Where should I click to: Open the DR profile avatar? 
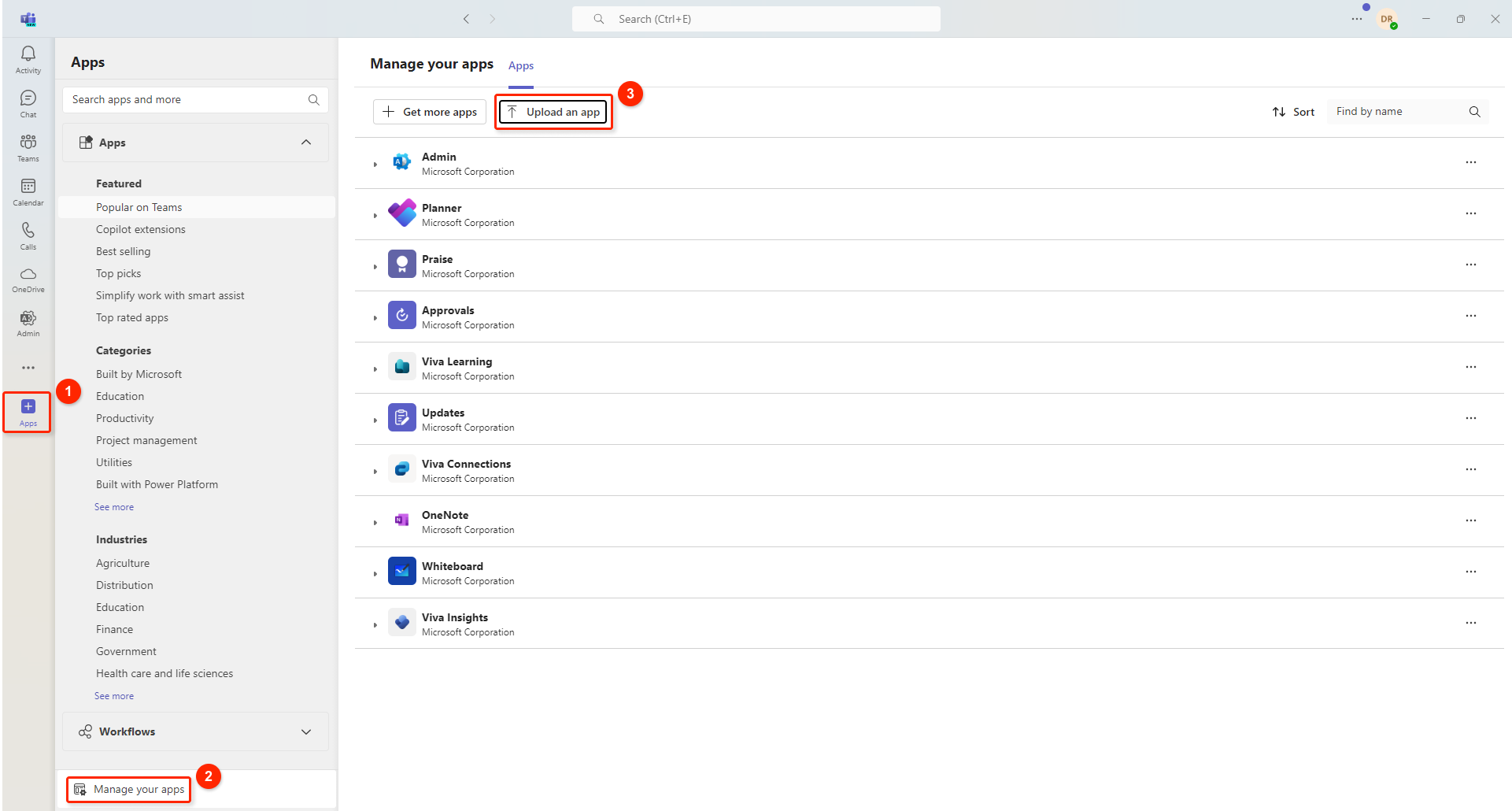pyautogui.click(x=1387, y=19)
